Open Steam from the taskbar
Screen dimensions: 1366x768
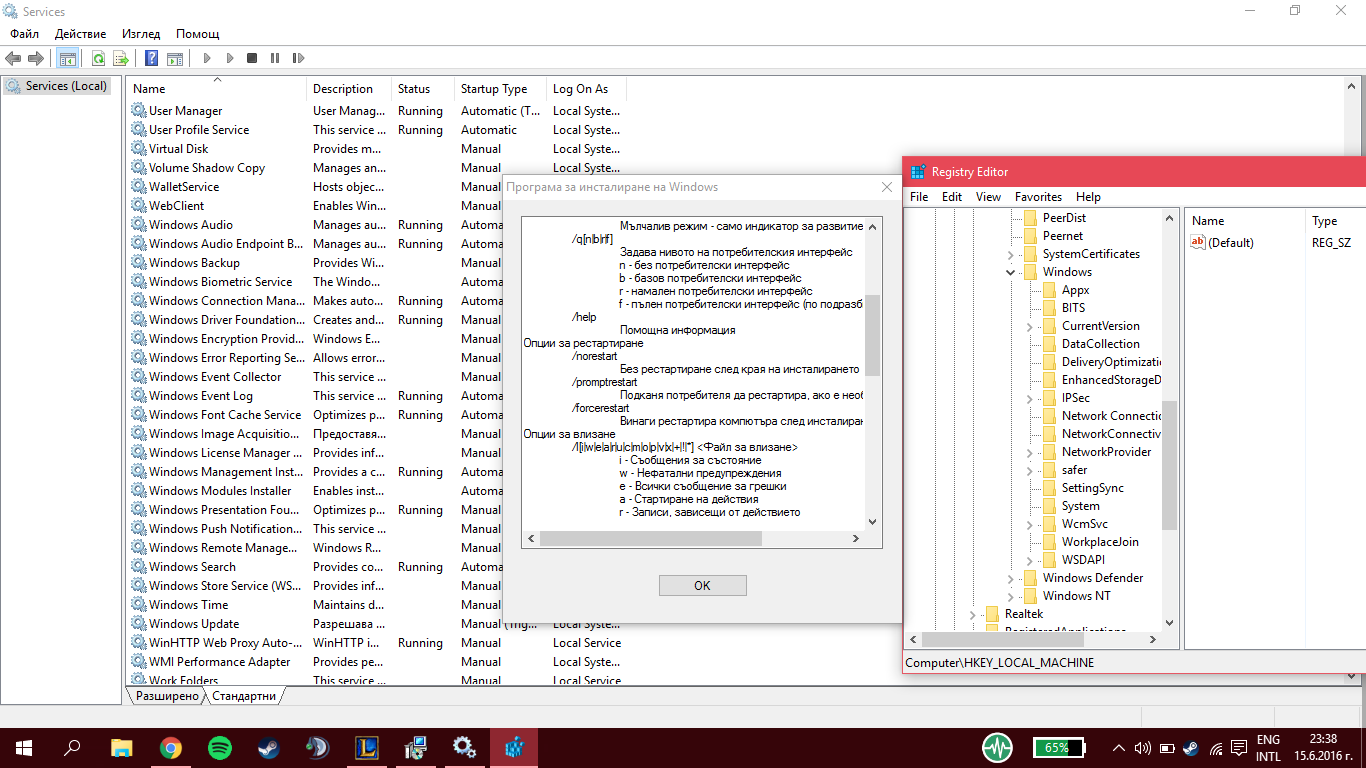269,747
